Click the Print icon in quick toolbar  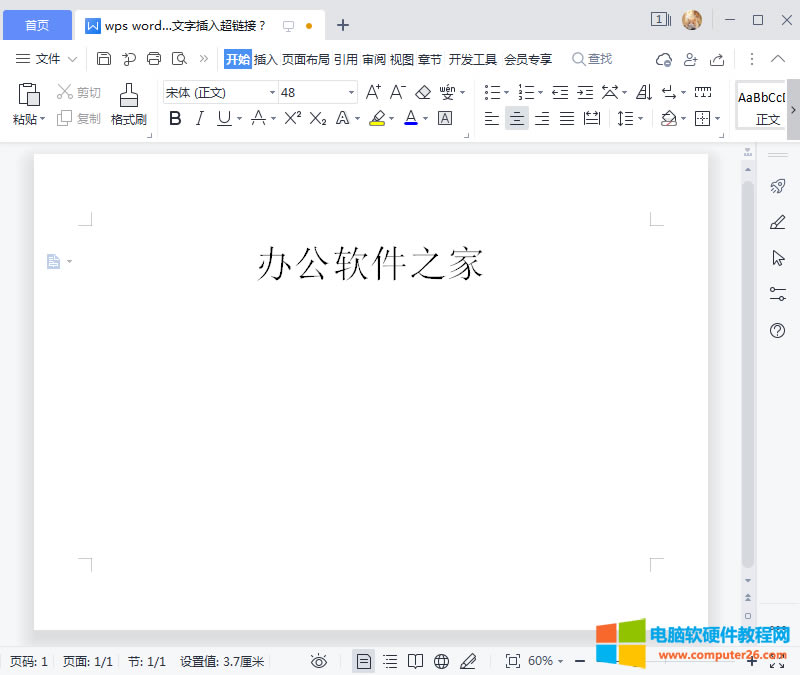point(154,59)
